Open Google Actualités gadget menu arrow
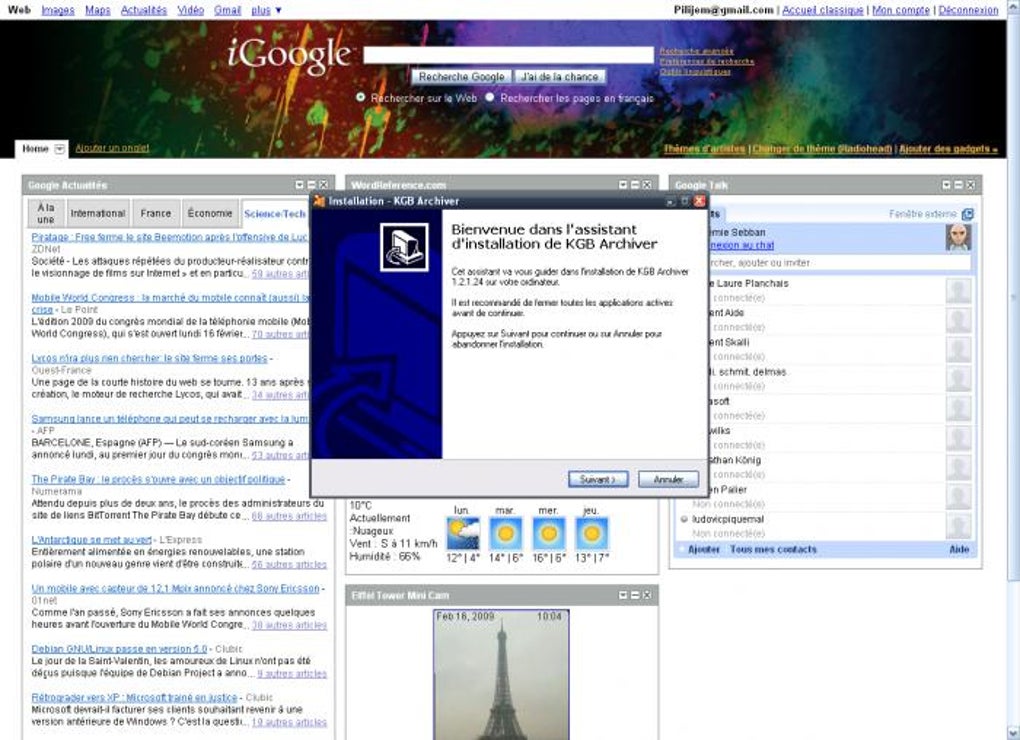This screenshot has width=1020, height=740. tap(299, 185)
